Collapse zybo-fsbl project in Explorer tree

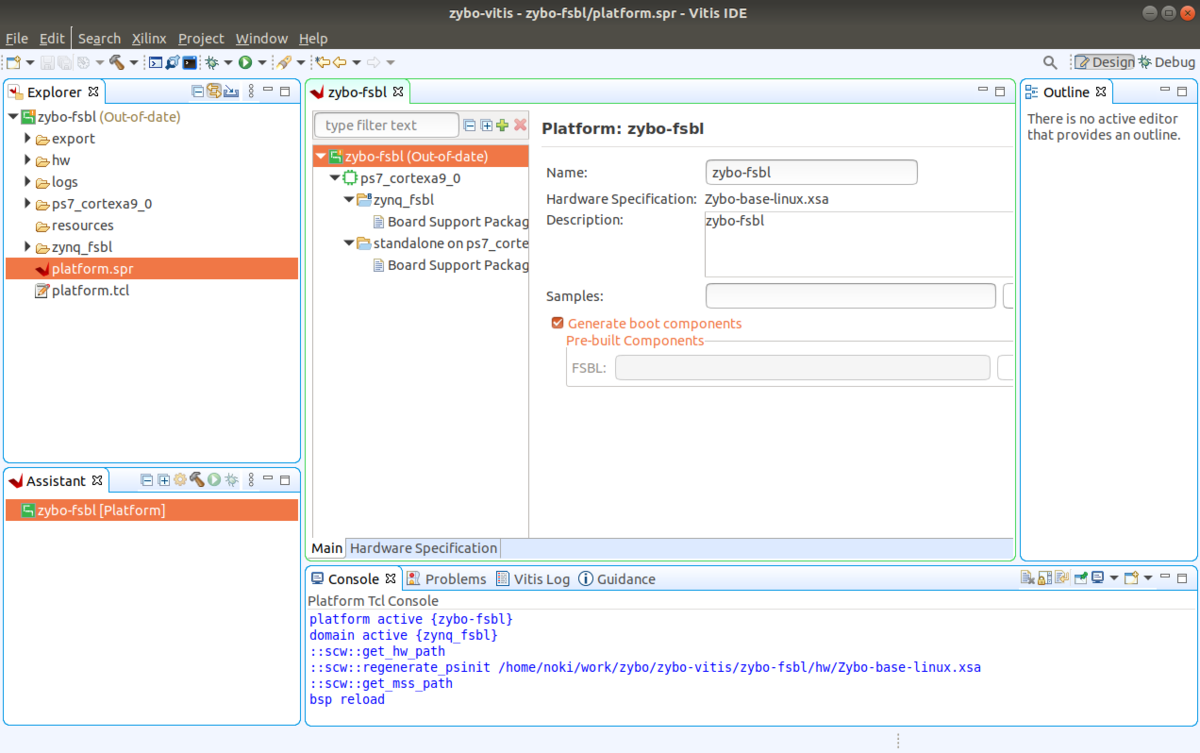click(x=13, y=116)
